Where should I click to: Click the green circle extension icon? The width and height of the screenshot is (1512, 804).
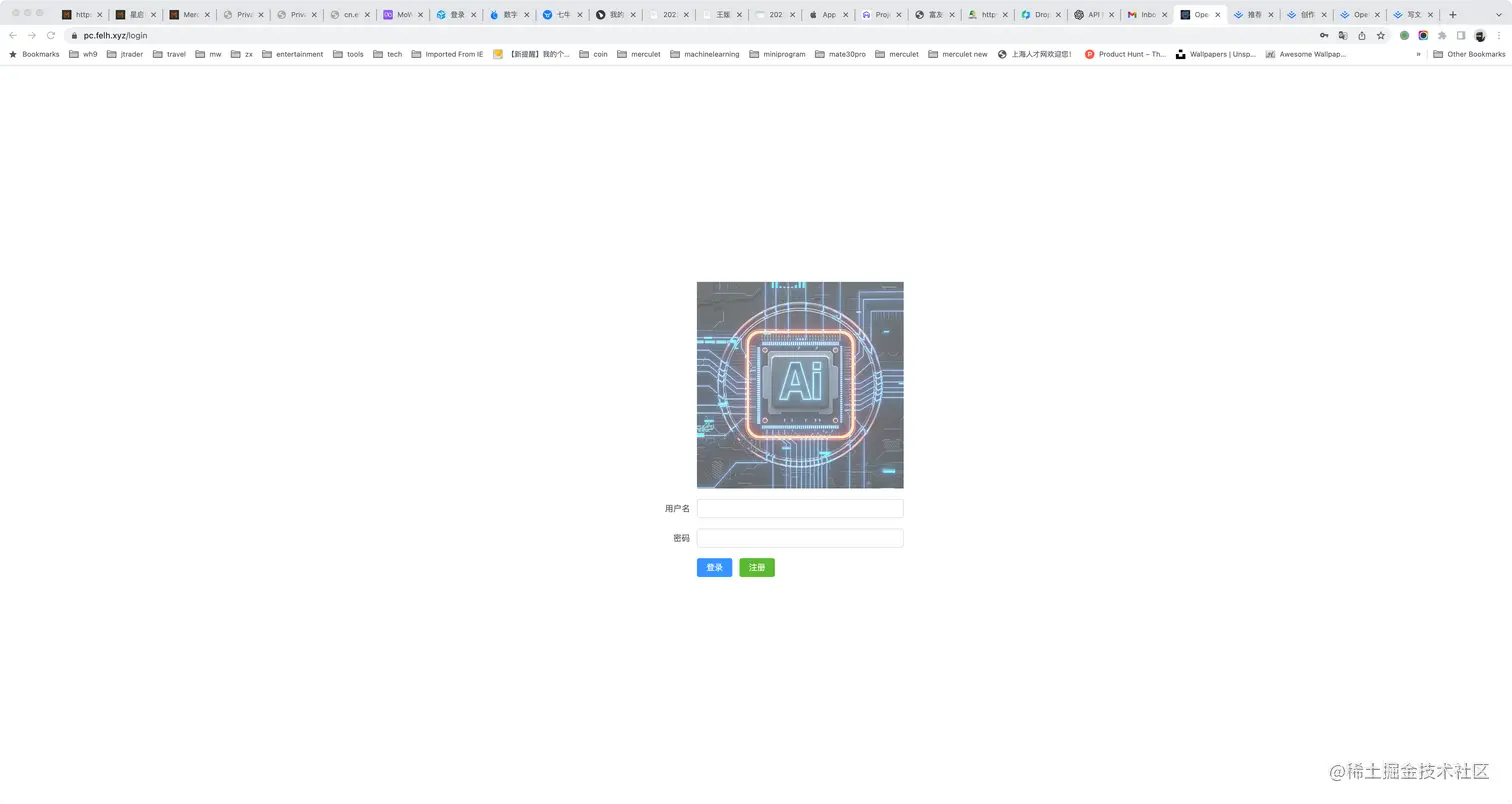1404,35
